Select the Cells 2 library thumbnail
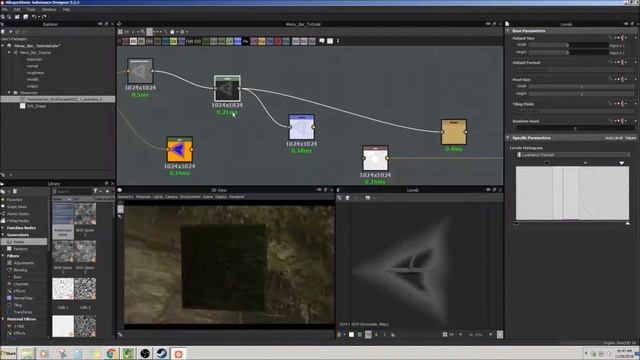Image resolution: width=640 pixels, height=360 pixels. click(85, 289)
